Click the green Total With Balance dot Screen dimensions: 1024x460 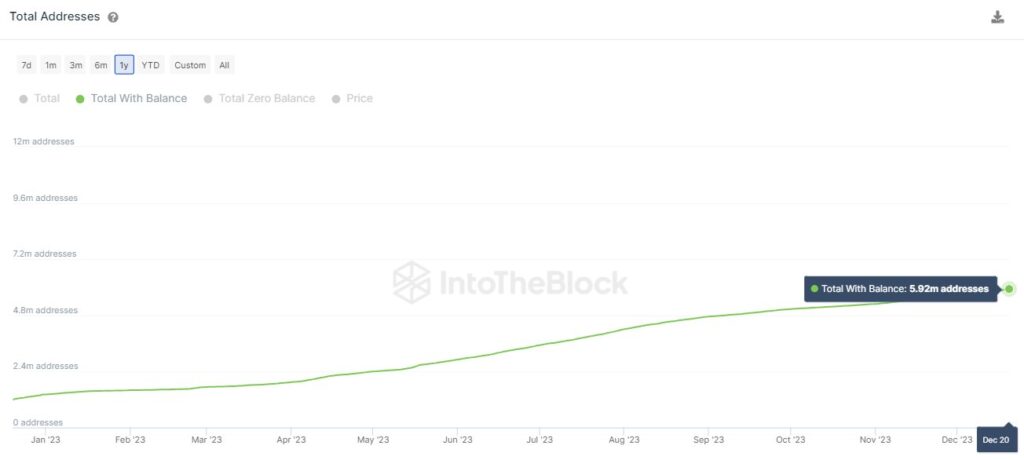pyautogui.click(x=80, y=99)
